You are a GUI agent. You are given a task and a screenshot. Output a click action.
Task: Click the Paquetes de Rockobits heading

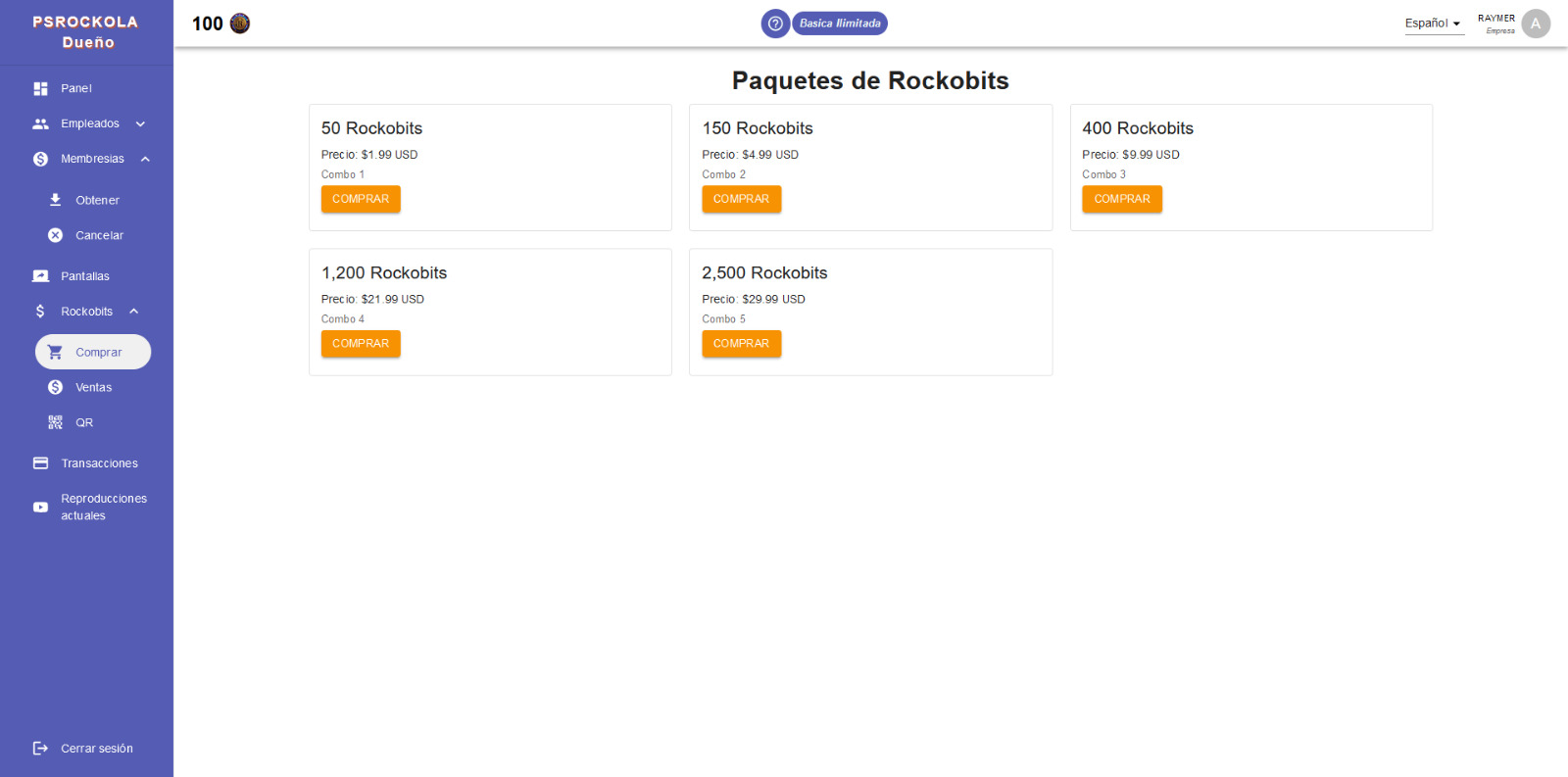pyautogui.click(x=870, y=80)
